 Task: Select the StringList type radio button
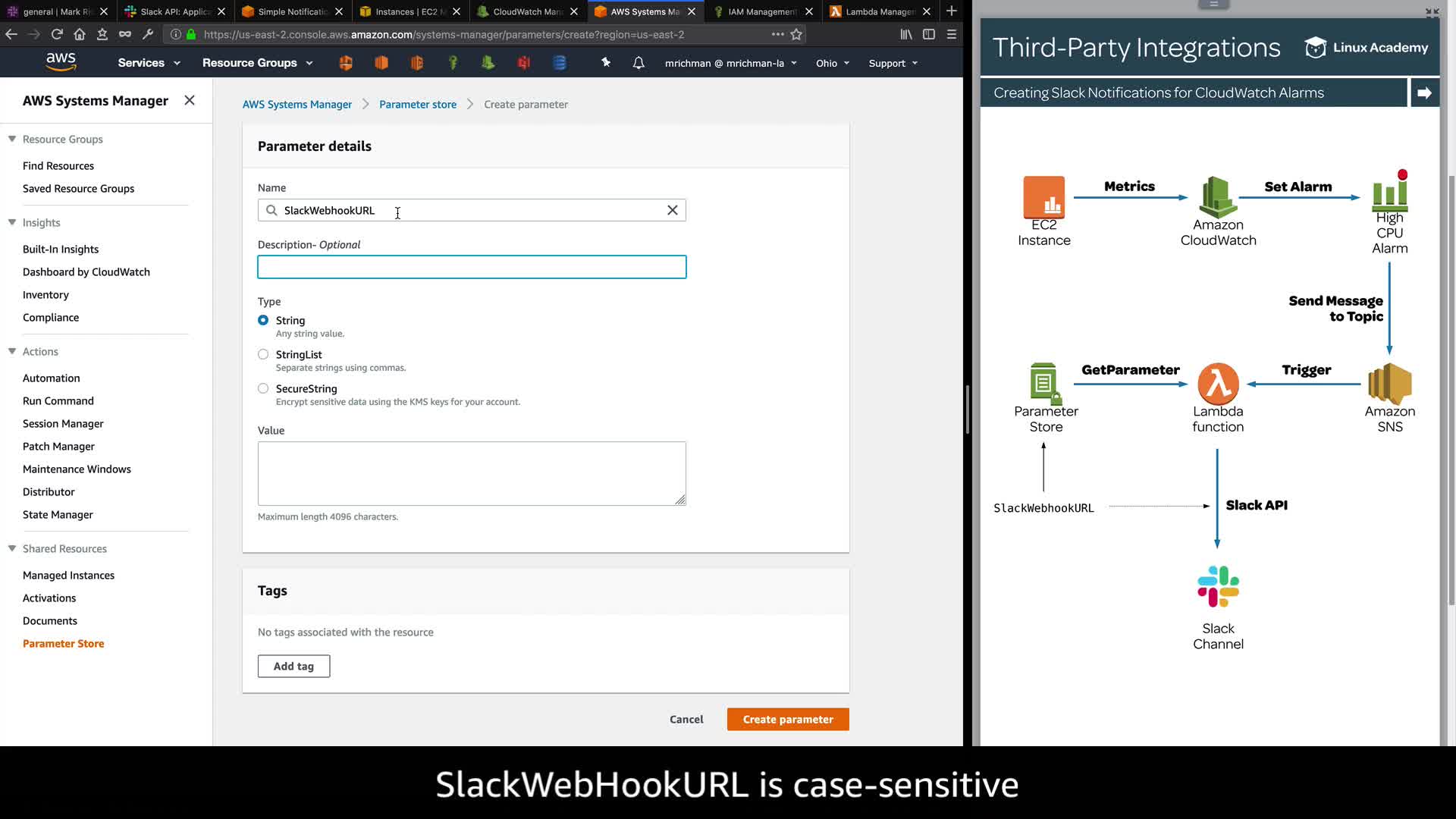pyautogui.click(x=263, y=354)
